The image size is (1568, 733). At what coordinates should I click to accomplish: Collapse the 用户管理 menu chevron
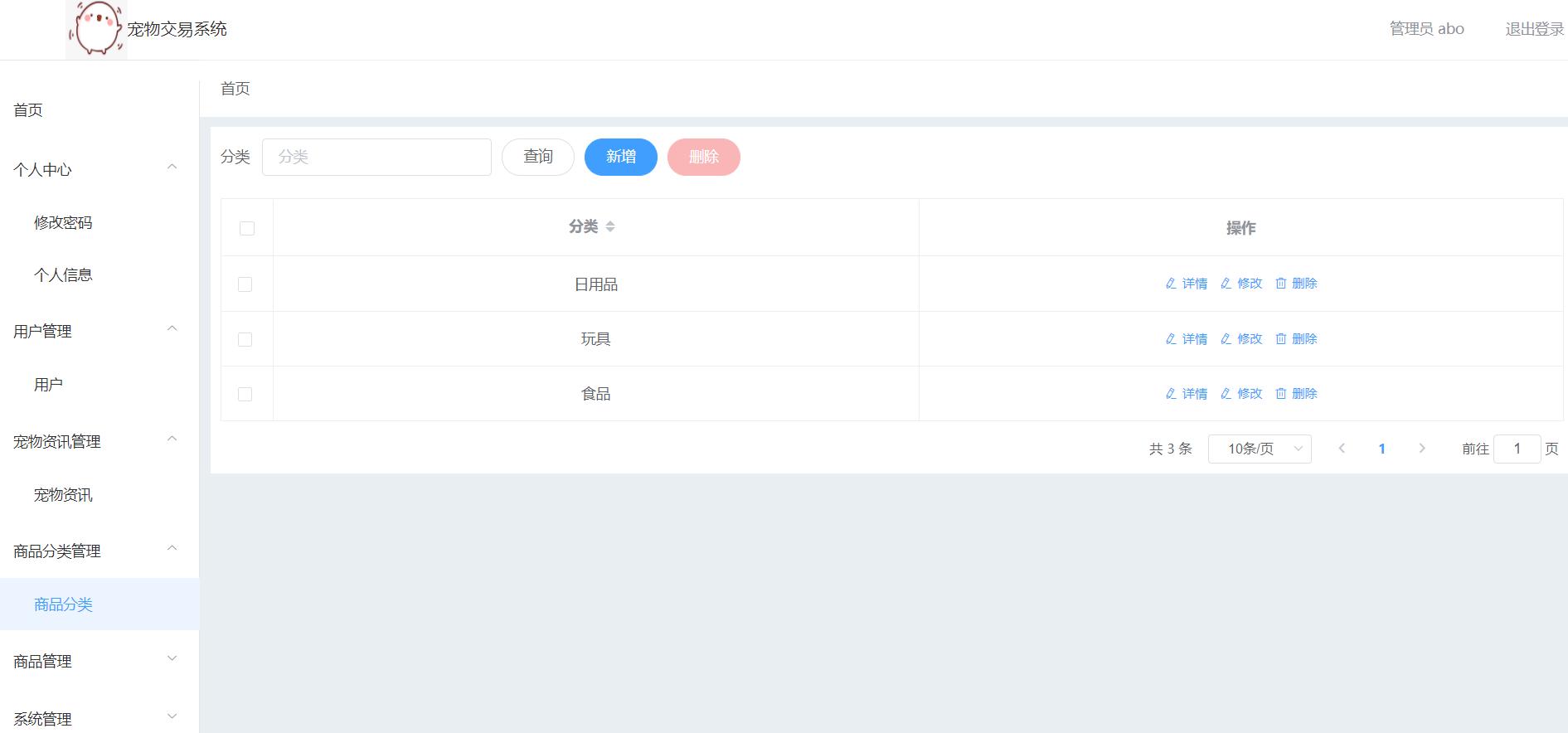(x=172, y=329)
